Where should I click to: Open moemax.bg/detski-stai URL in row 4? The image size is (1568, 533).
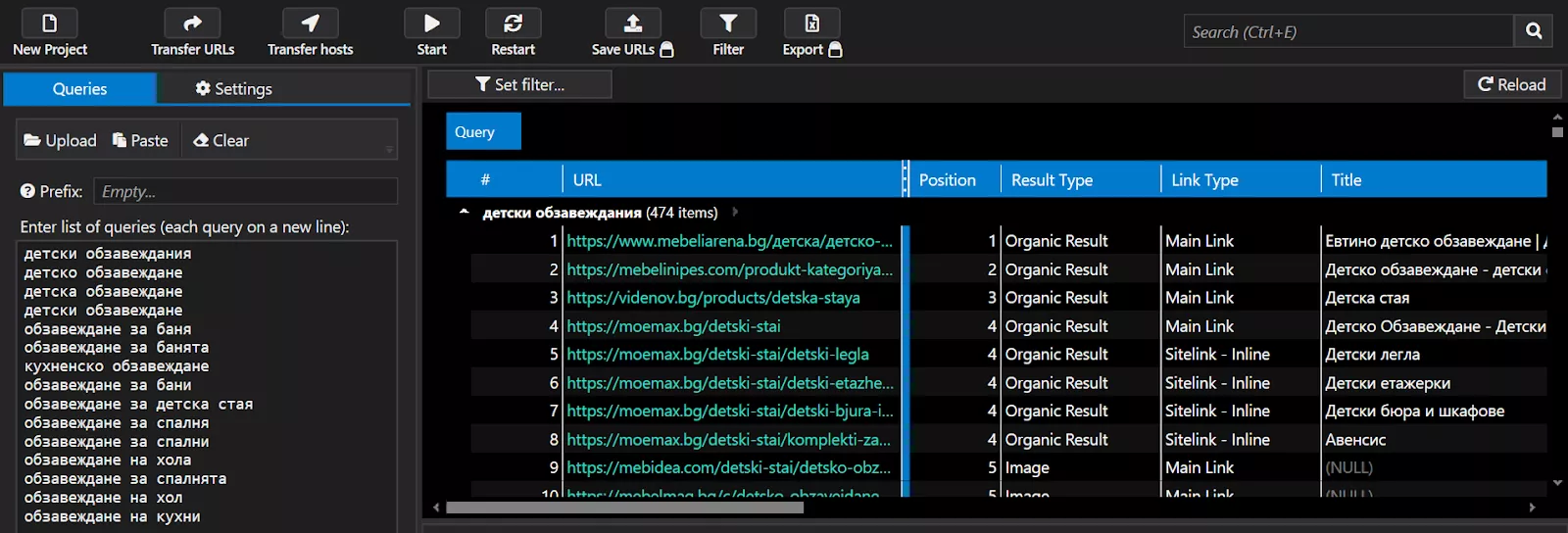pos(673,326)
